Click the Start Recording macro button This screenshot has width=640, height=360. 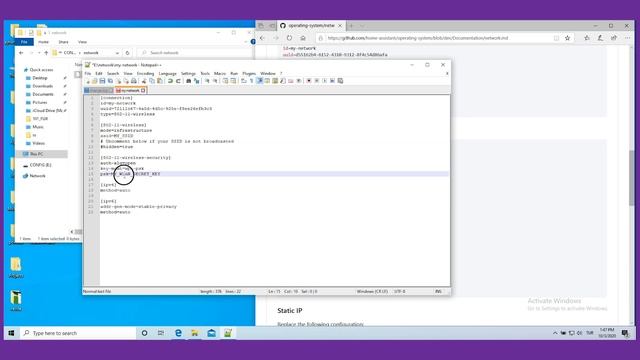(309, 81)
